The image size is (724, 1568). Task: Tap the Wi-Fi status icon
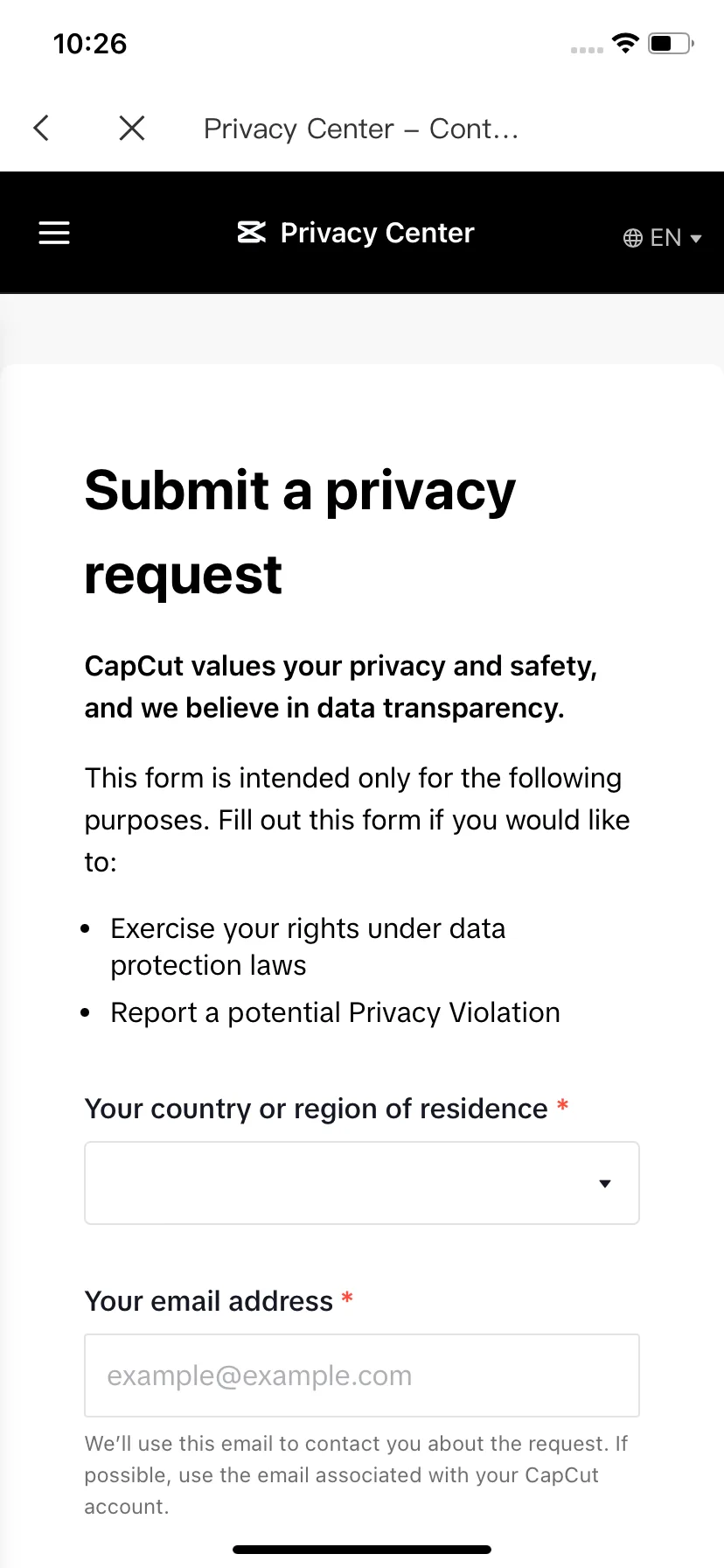point(626,43)
